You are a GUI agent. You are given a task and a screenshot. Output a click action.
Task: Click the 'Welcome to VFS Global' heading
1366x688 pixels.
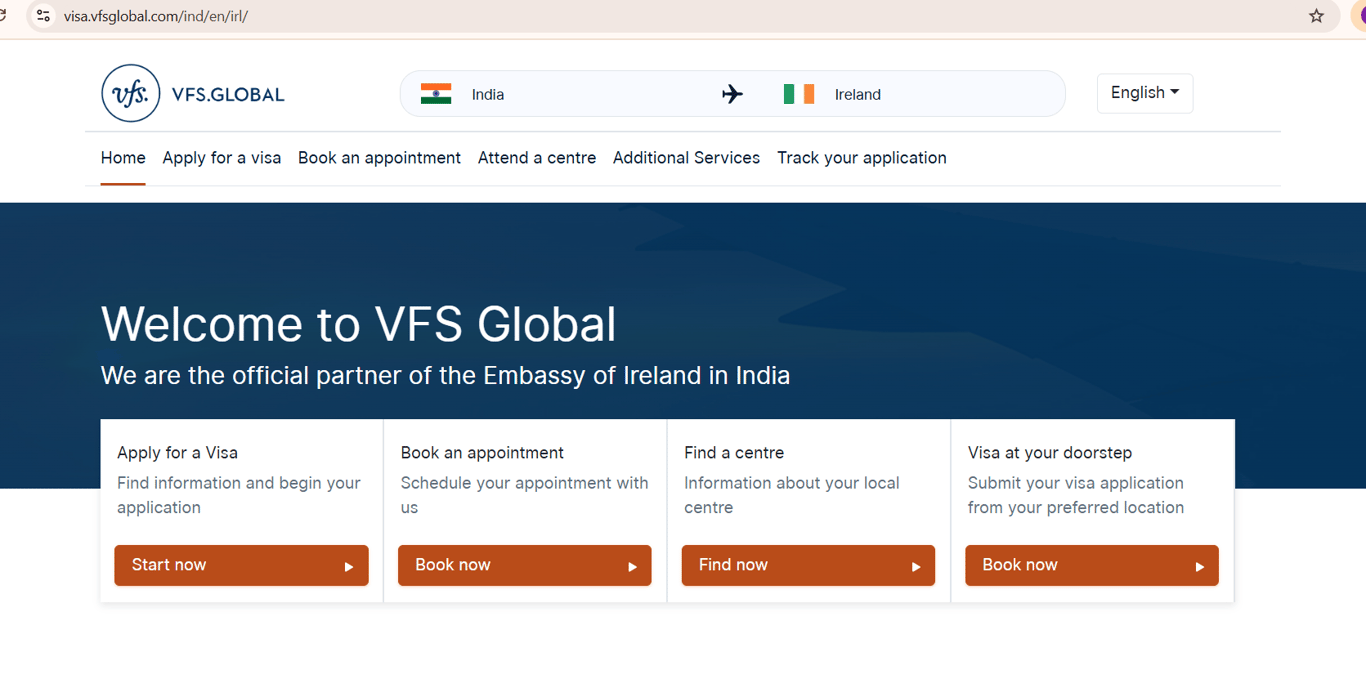coord(359,324)
